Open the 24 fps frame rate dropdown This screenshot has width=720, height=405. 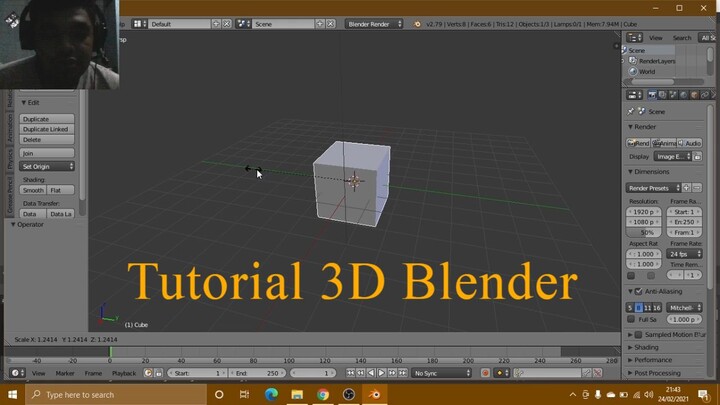point(684,254)
